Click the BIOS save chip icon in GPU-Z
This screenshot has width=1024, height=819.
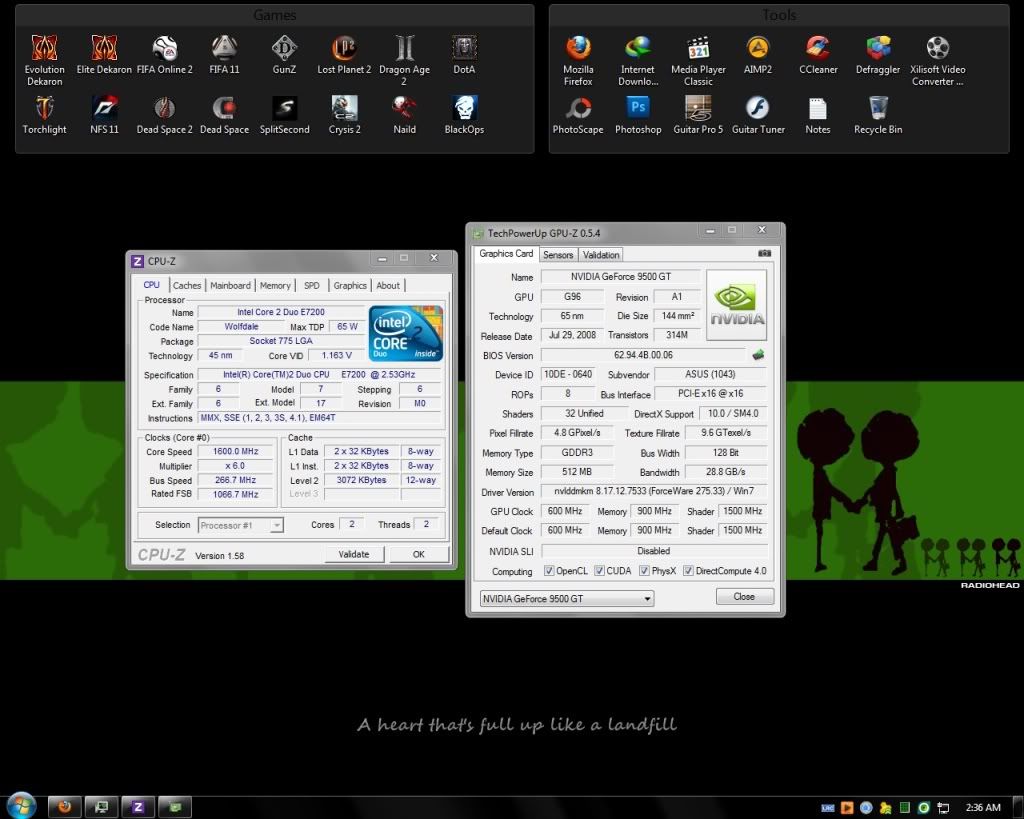point(758,355)
